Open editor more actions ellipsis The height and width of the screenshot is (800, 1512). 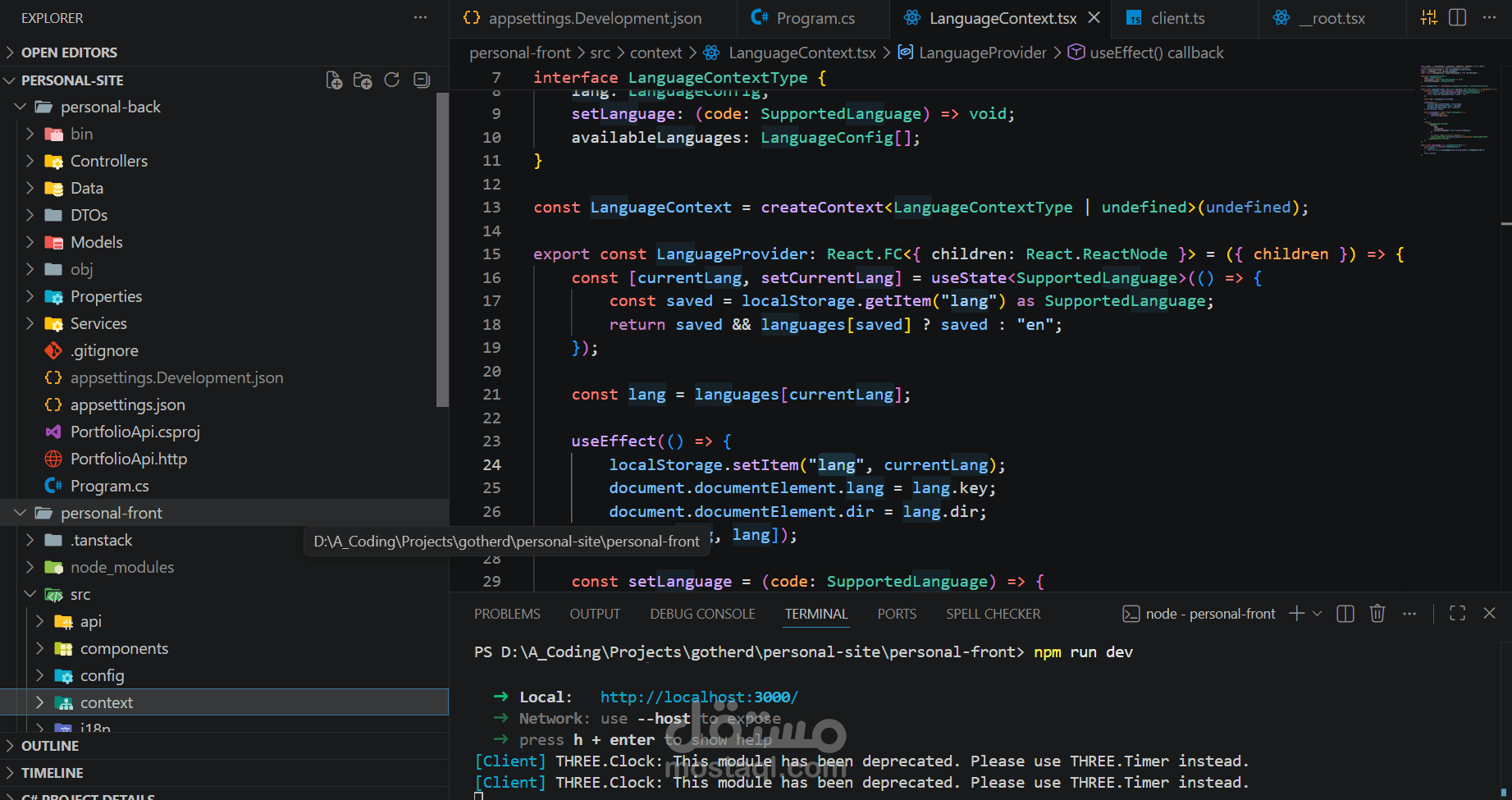1489,17
